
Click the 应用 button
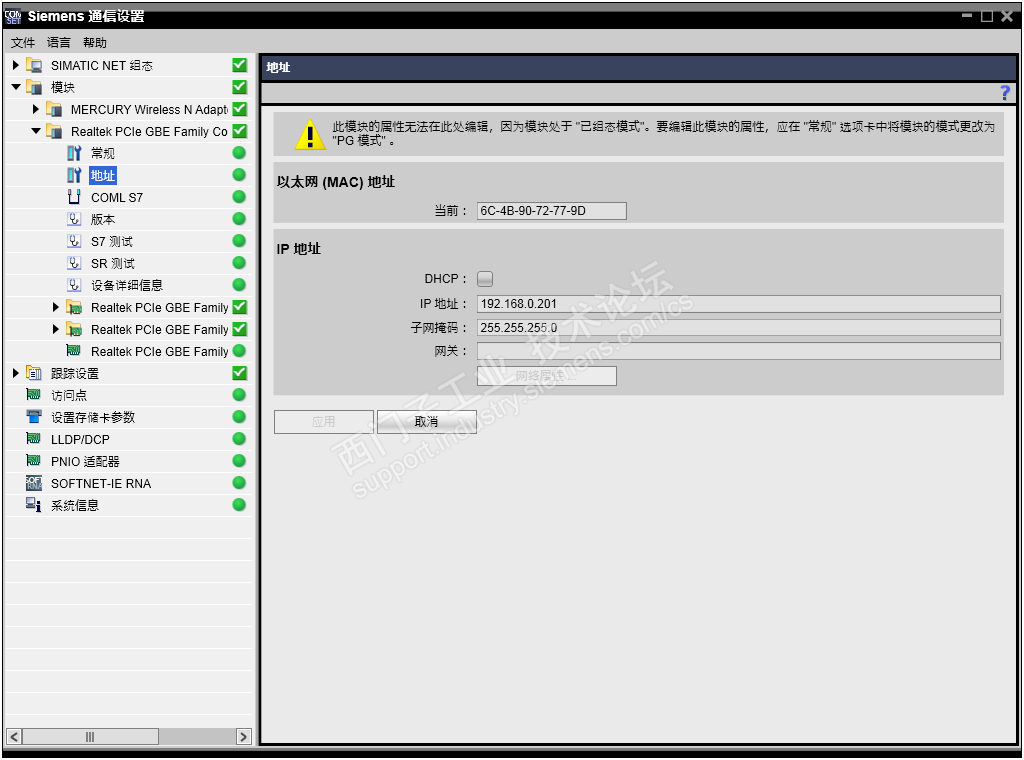[x=324, y=422]
